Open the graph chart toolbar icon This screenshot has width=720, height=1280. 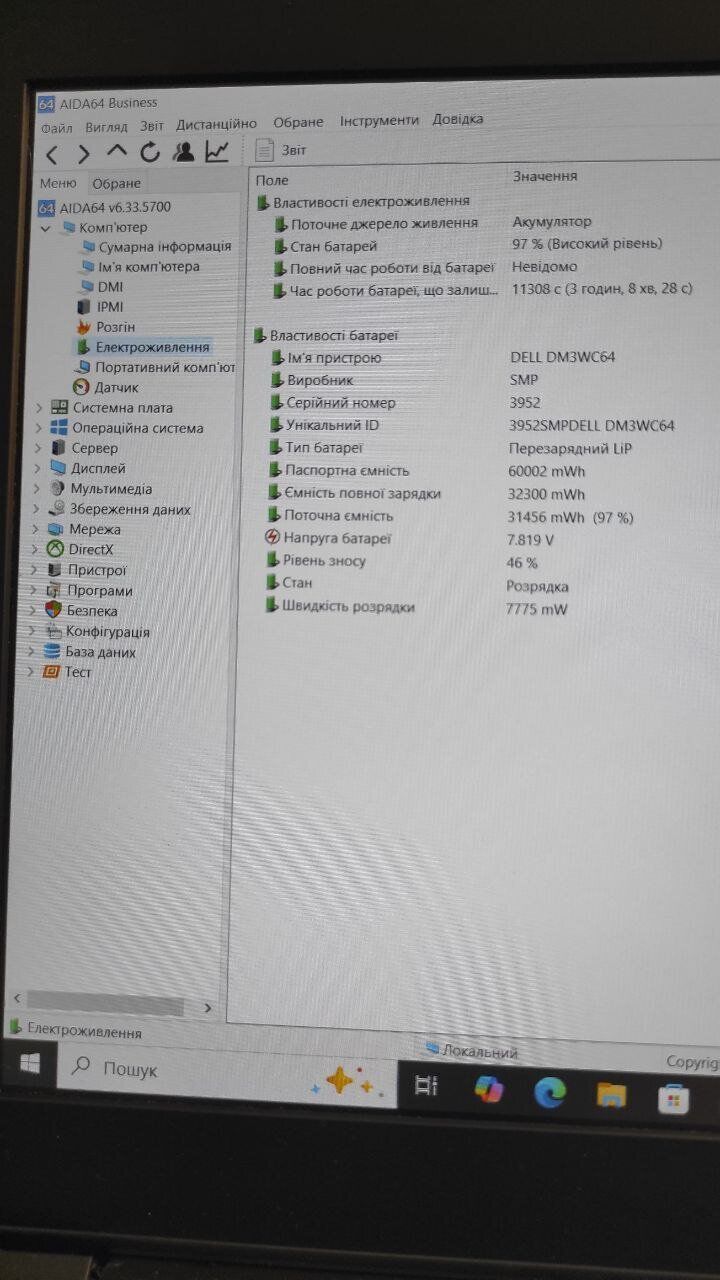pos(217,151)
